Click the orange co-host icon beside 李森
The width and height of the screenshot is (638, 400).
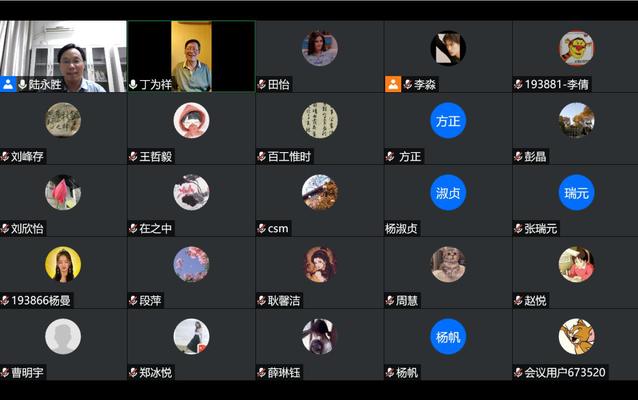point(393,84)
